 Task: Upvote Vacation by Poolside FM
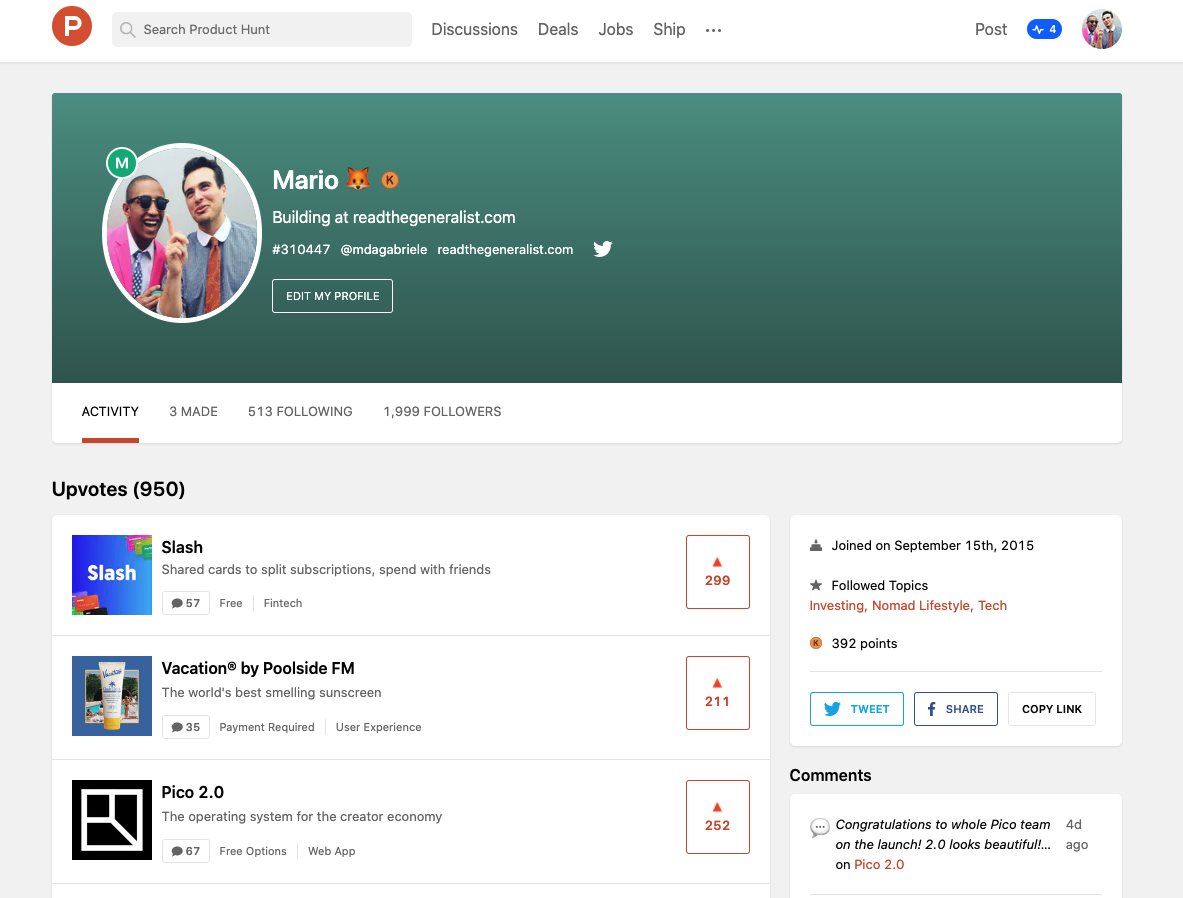pyautogui.click(x=717, y=693)
